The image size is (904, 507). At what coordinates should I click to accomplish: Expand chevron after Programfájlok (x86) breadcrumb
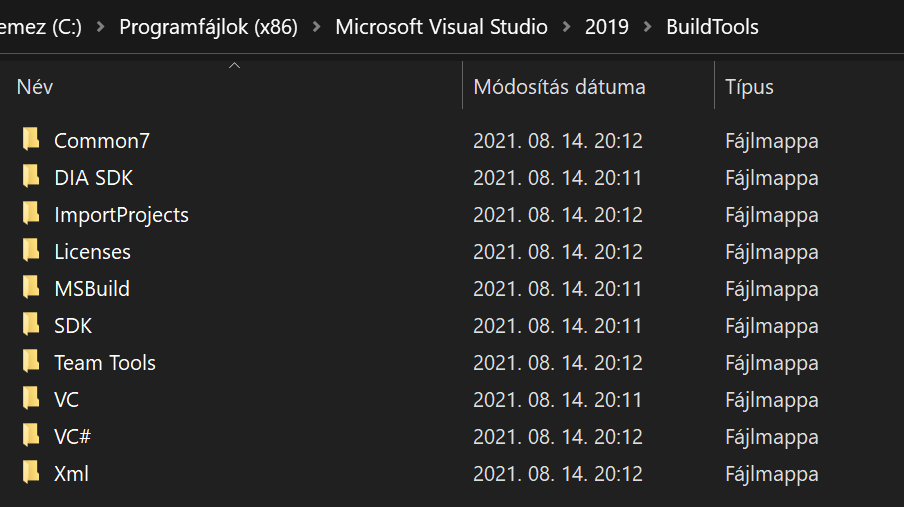pos(317,27)
